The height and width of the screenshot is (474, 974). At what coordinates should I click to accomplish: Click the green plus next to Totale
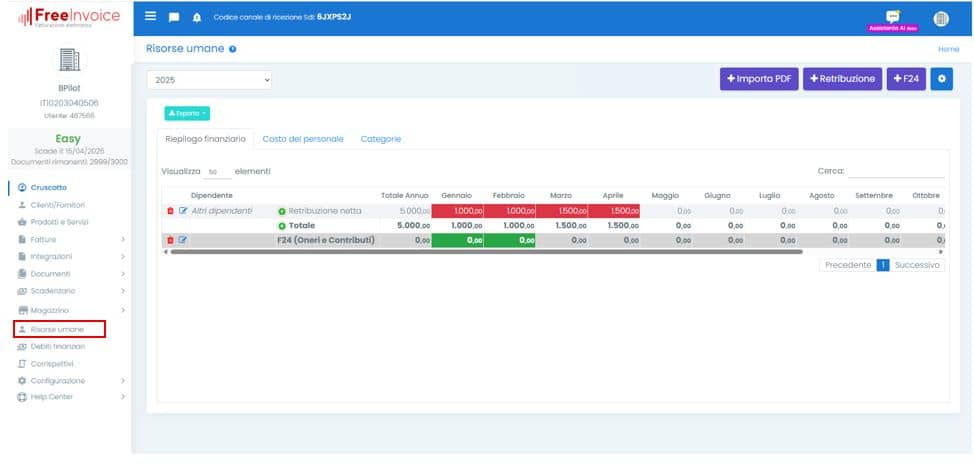point(282,226)
